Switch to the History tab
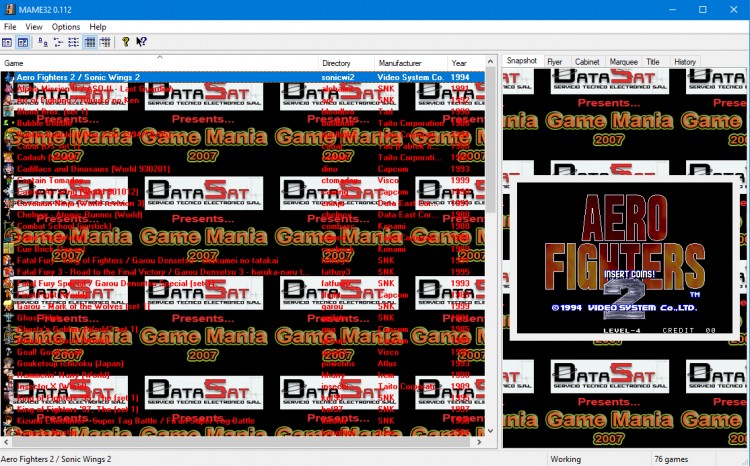Viewport: 750px width, 466px height. pyautogui.click(x=685, y=62)
